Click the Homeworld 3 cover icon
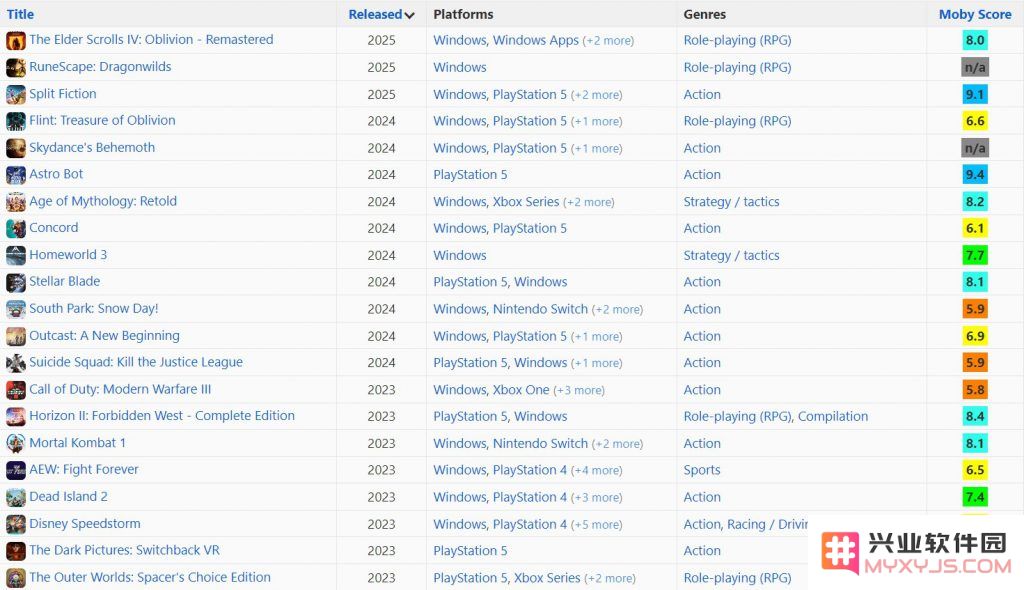1024x590 pixels. [x=16, y=255]
